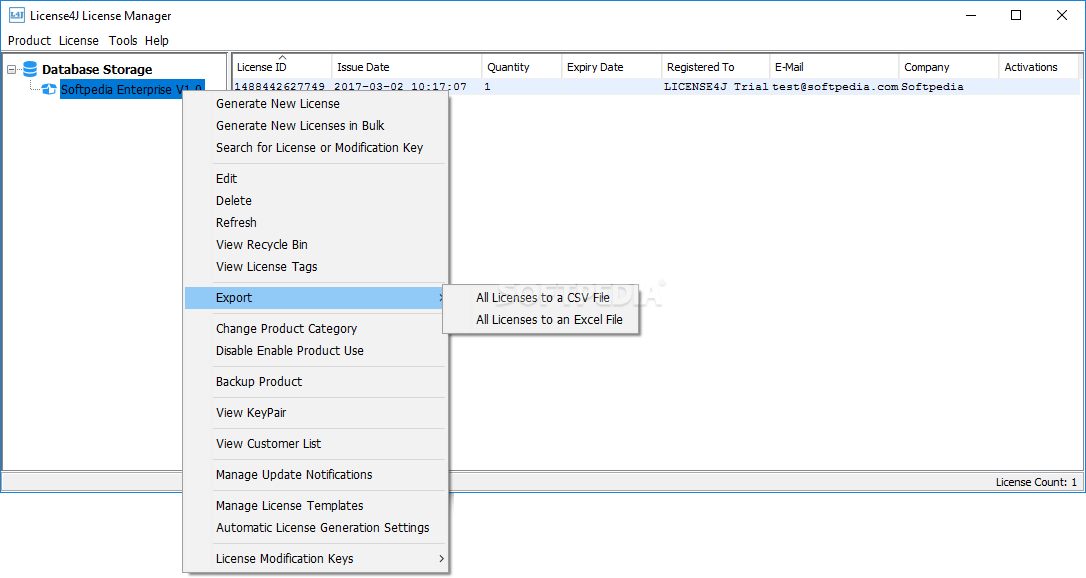
Task: Sort by License ID column header
Action: [x=282, y=66]
